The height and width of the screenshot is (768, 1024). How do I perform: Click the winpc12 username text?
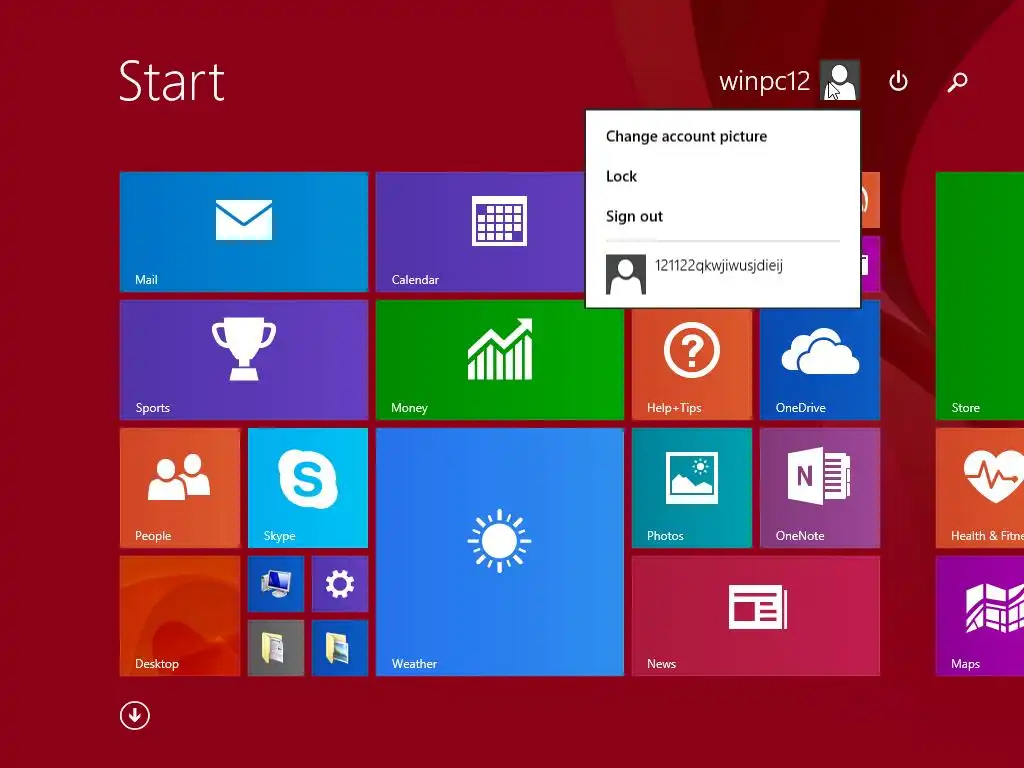(x=764, y=82)
